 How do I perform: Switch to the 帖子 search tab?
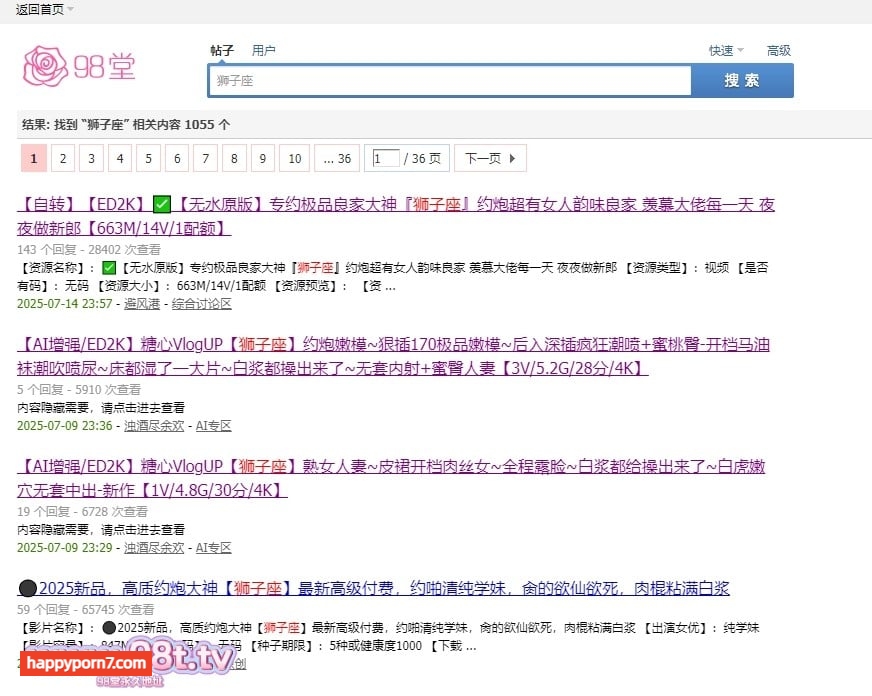[x=221, y=50]
